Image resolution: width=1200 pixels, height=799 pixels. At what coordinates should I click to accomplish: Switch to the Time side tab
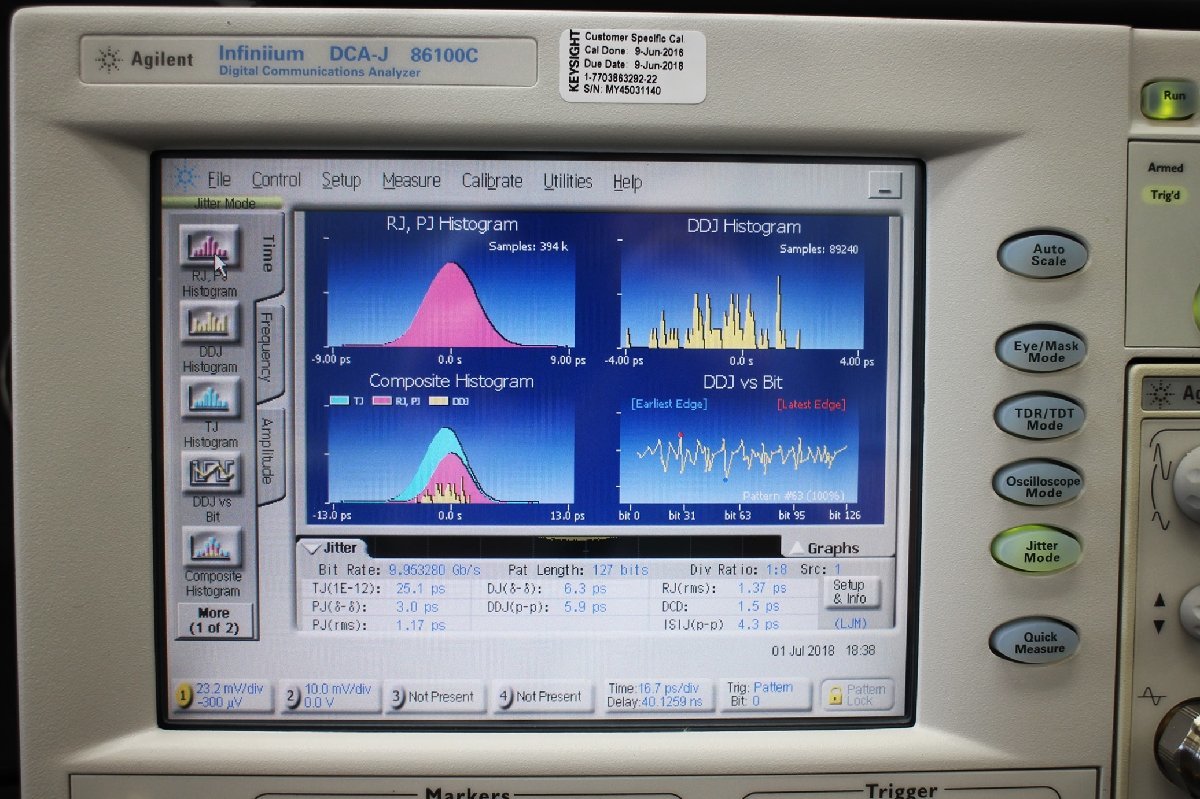(268, 254)
